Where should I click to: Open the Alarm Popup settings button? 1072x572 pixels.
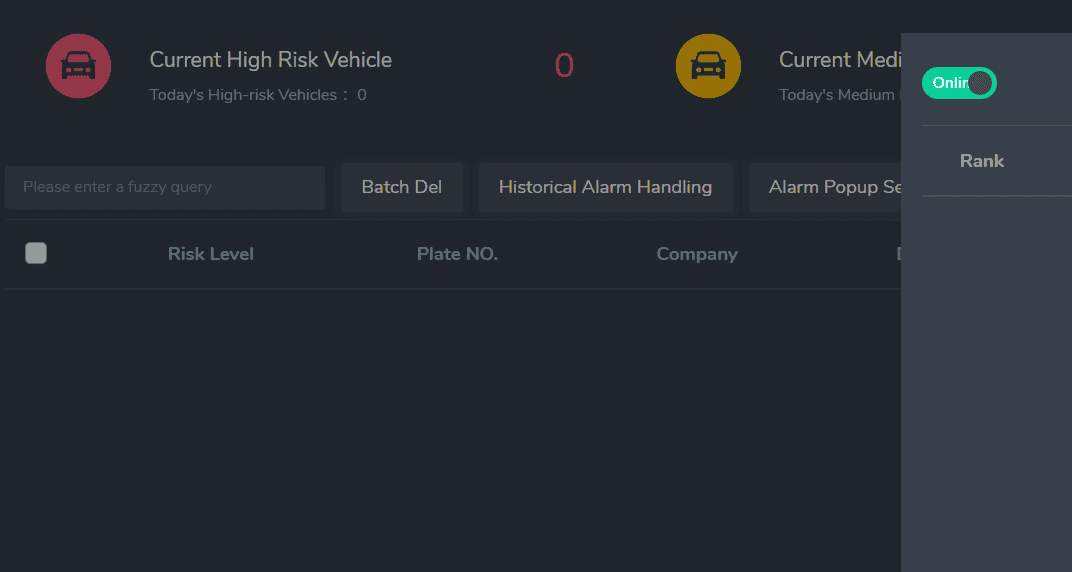(825, 187)
